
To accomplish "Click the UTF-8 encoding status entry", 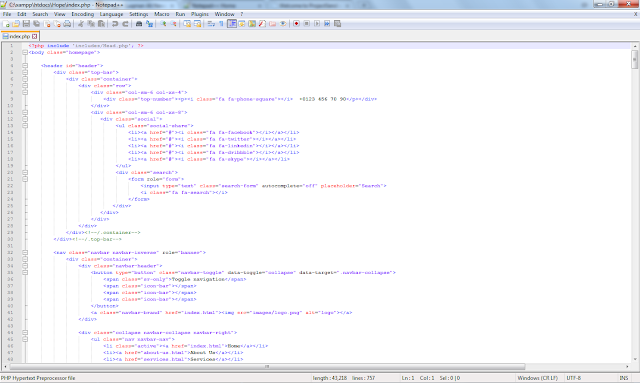I will [x=573, y=378].
